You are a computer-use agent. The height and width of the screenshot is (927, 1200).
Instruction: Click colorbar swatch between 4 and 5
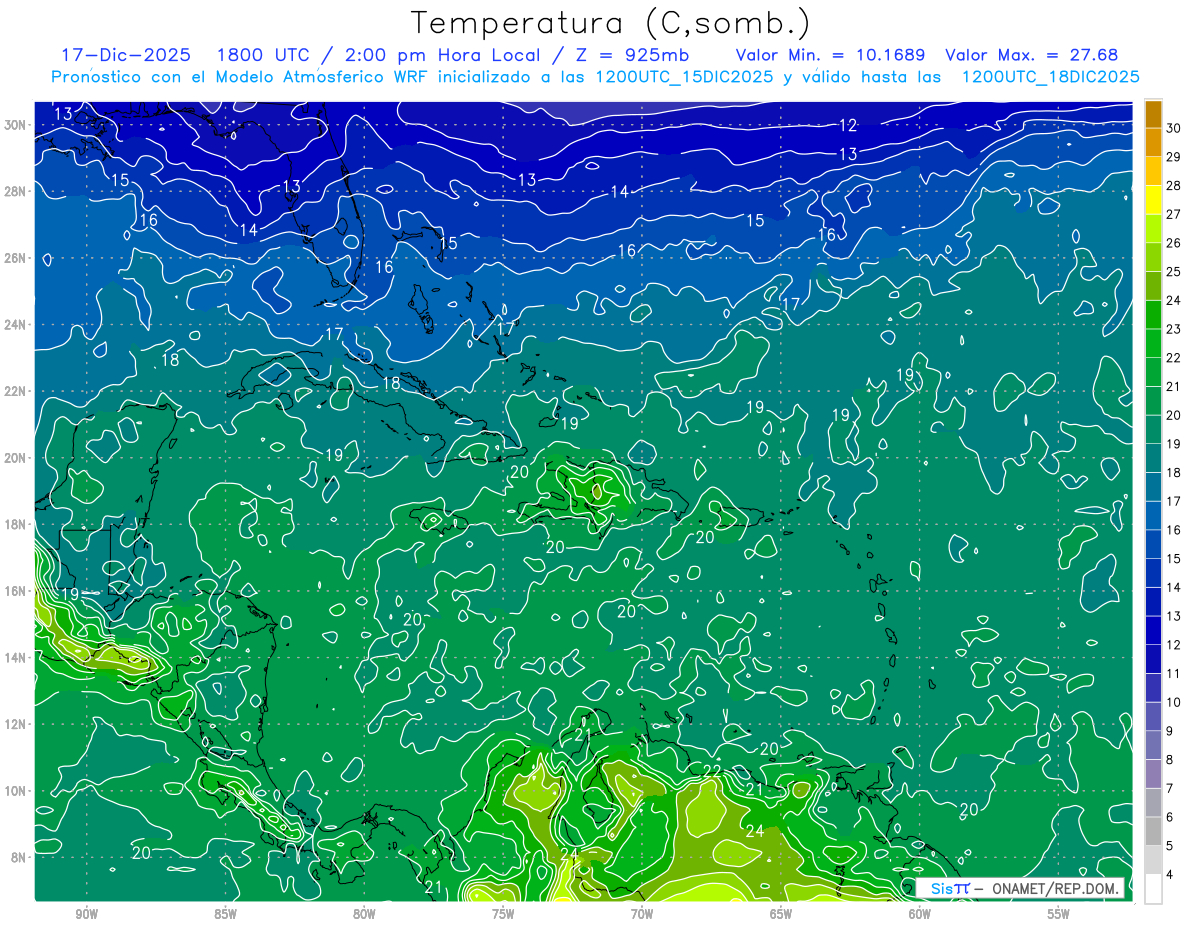click(1153, 860)
